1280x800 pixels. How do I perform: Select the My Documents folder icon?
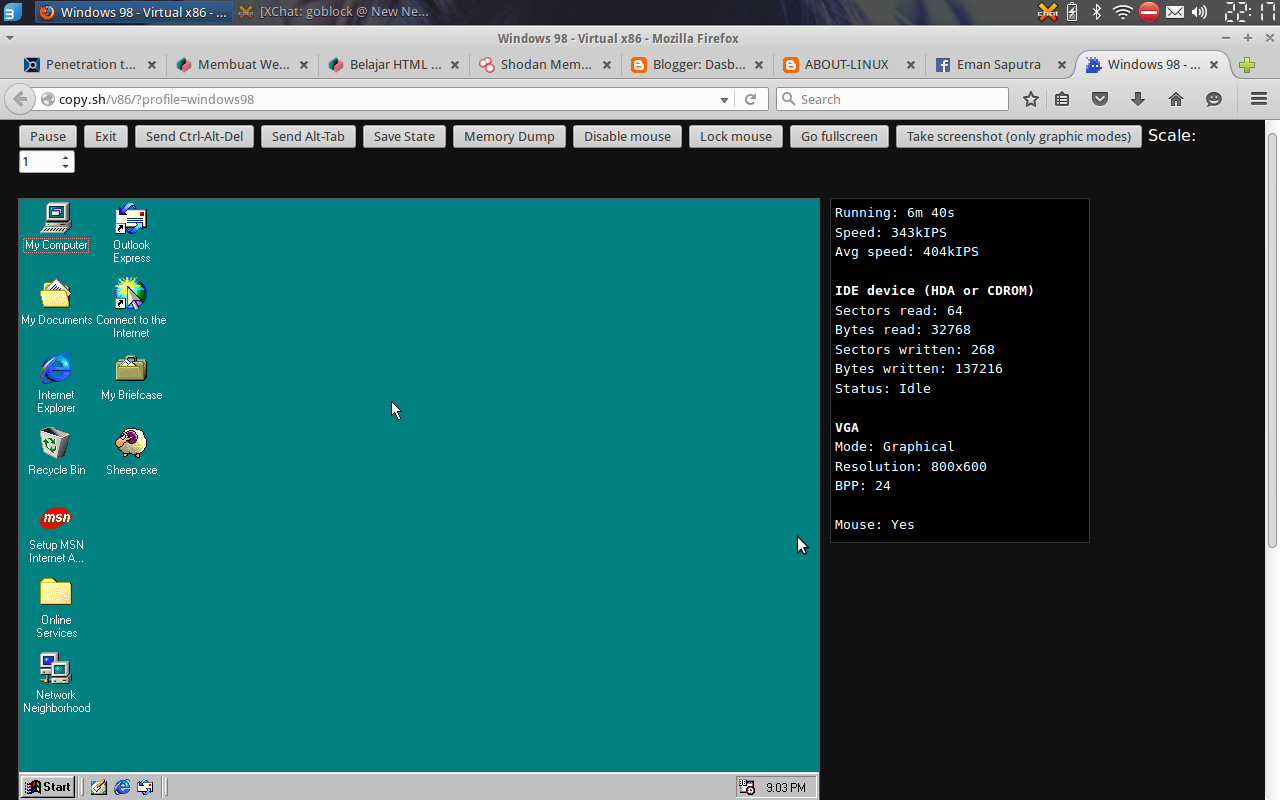(x=56, y=302)
